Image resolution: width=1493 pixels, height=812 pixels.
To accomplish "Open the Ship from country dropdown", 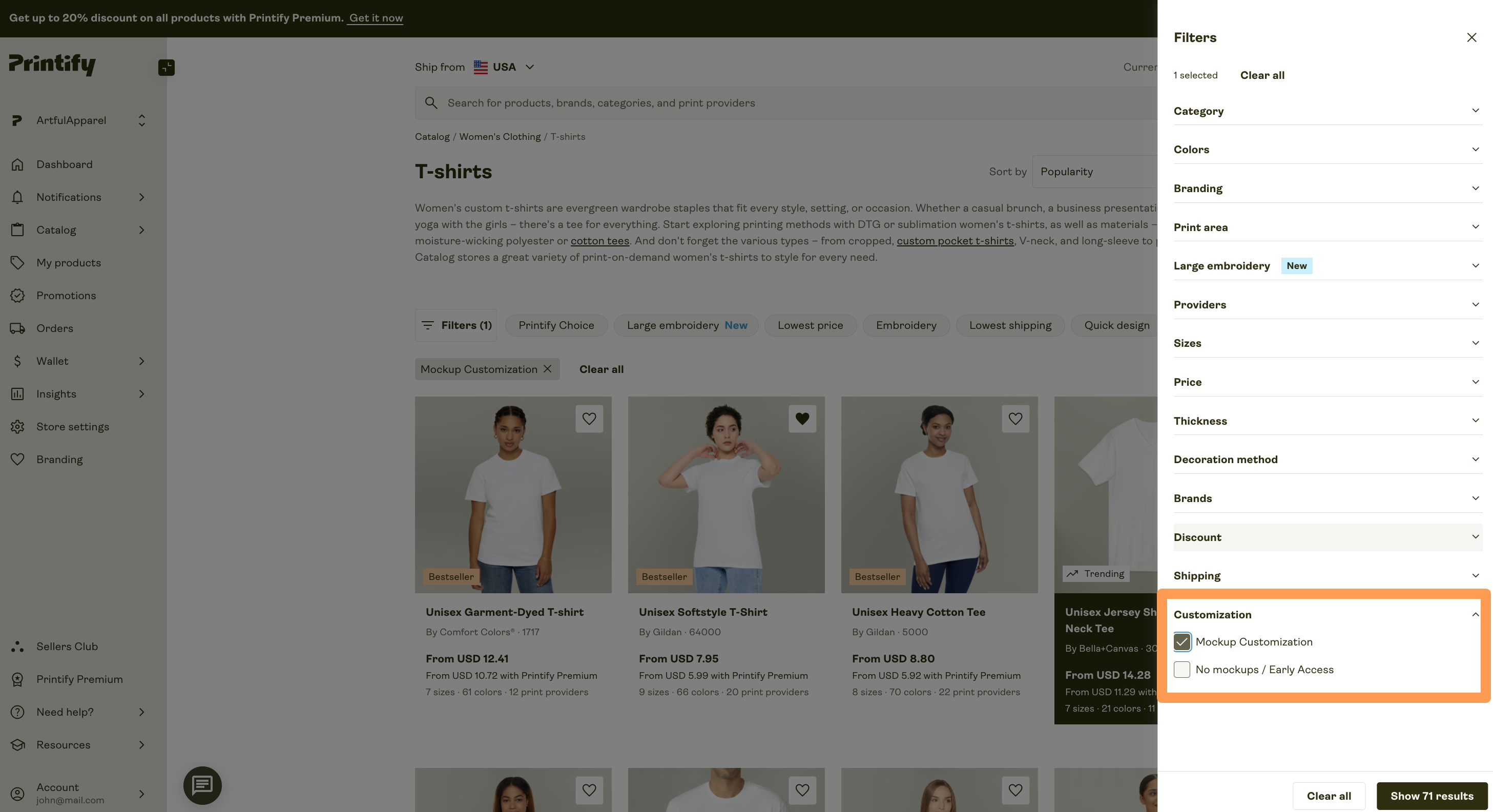I will click(504, 67).
